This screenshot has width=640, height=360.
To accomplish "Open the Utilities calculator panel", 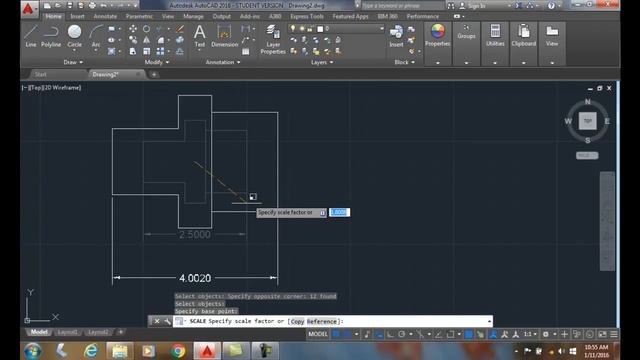I will pos(495,35).
